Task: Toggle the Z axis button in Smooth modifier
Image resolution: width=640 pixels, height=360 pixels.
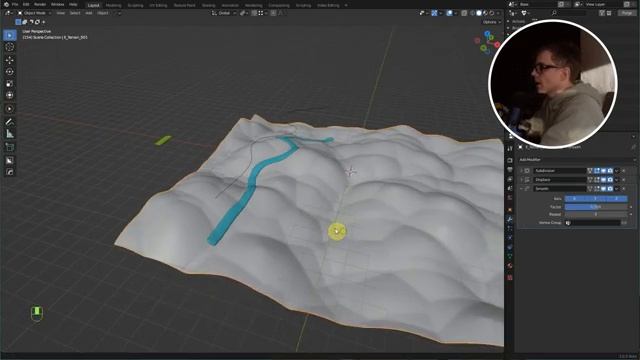Action: (x=617, y=199)
